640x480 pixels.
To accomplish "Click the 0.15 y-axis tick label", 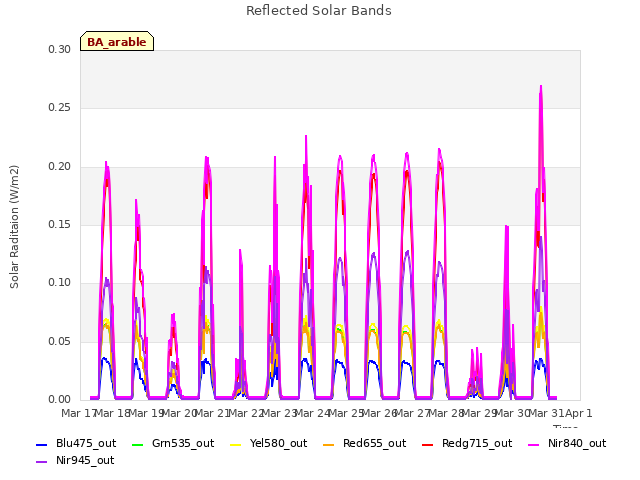I will (59, 224).
